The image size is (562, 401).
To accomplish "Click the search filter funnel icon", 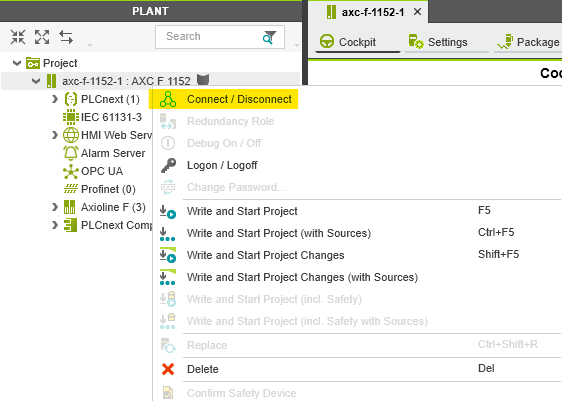I will (x=269, y=37).
